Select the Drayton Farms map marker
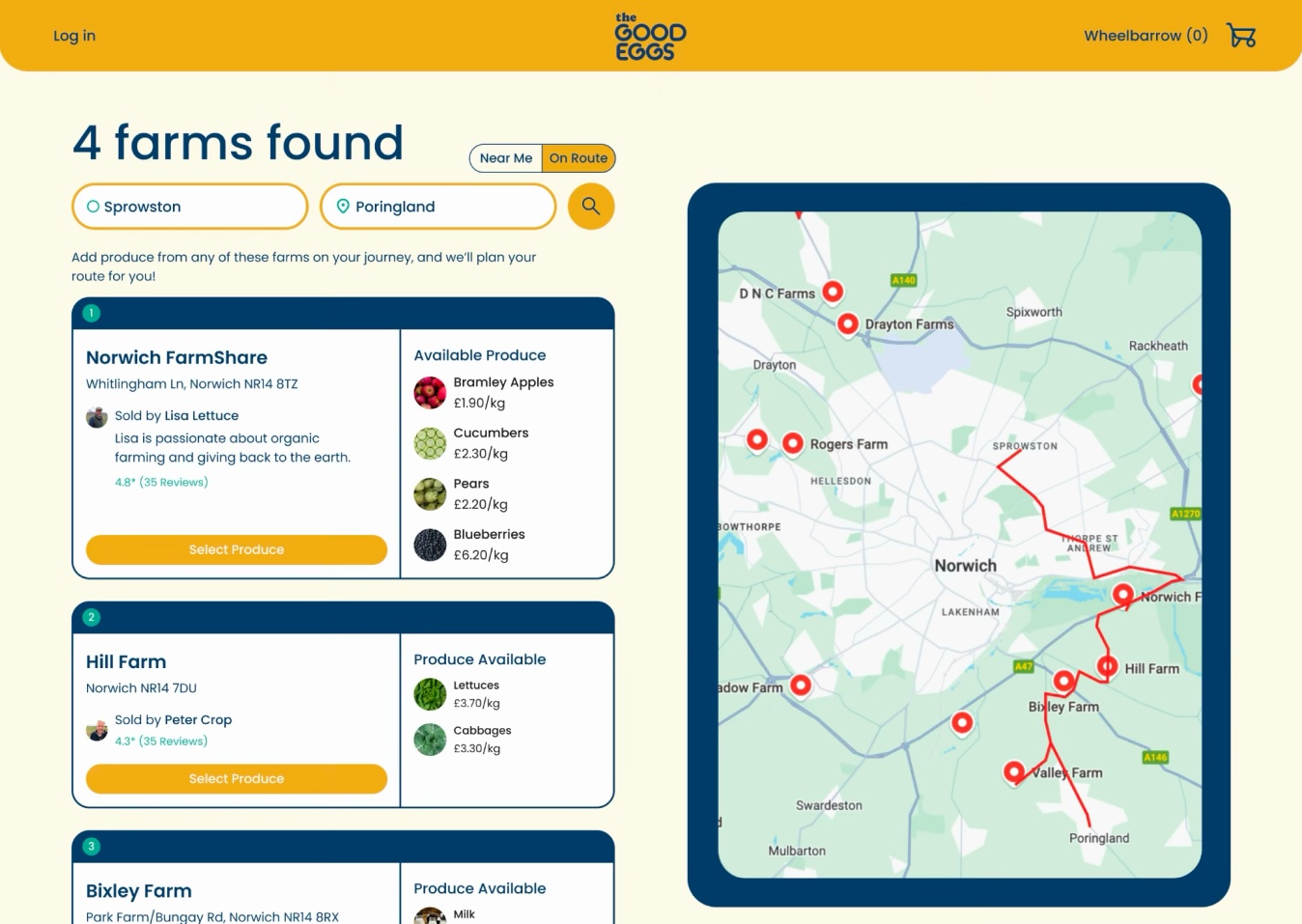The width and height of the screenshot is (1302, 924). point(848,323)
